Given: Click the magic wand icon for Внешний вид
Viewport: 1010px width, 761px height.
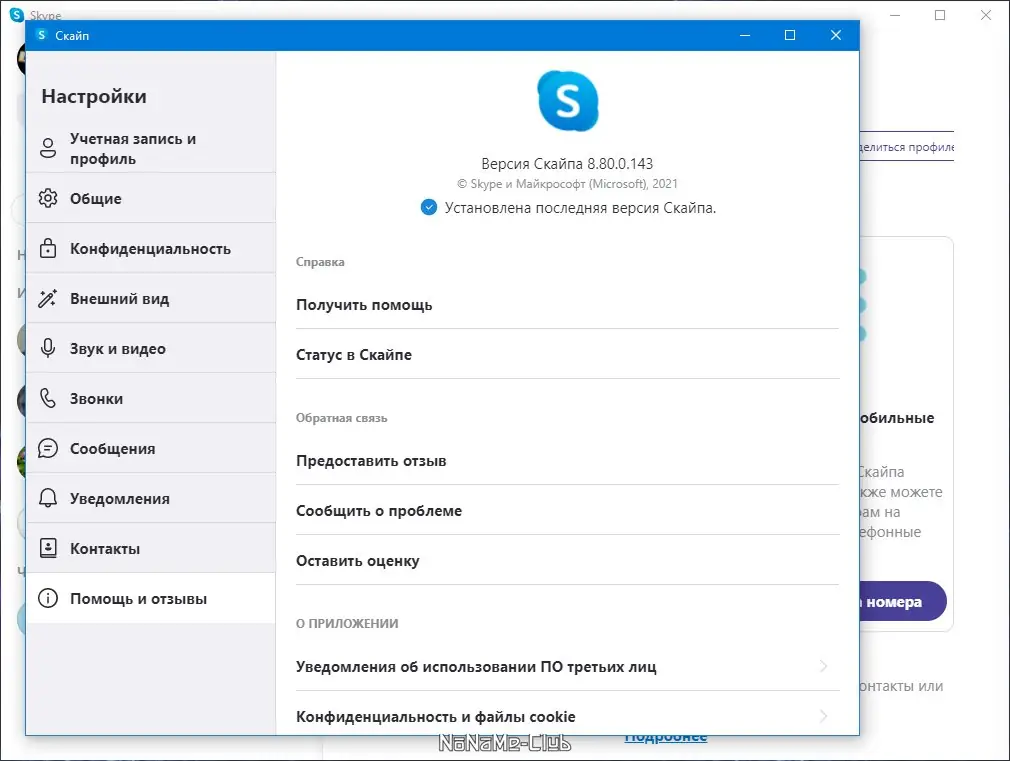Looking at the screenshot, I should [48, 298].
